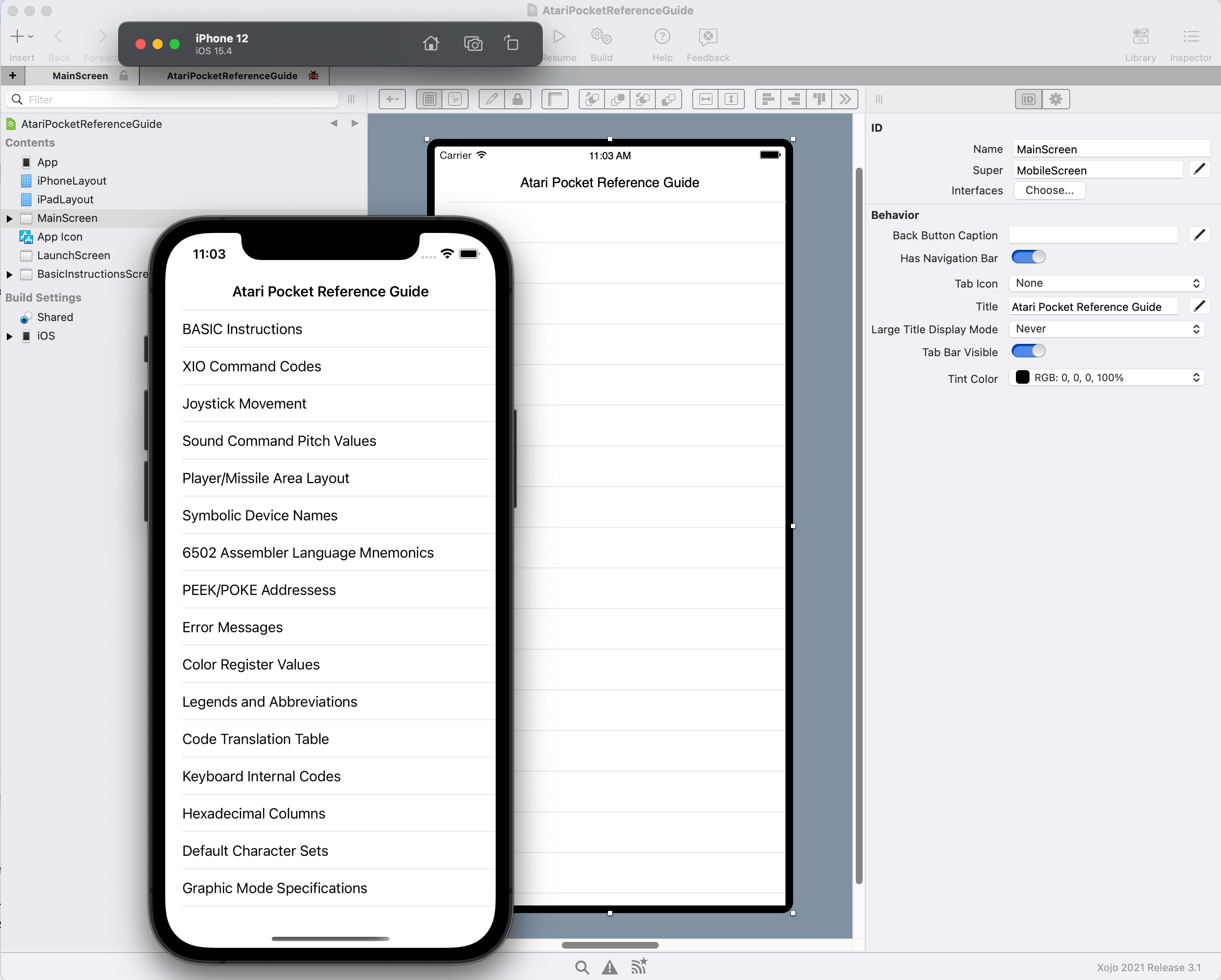
Task: Click the simulator Home button icon
Action: click(x=431, y=44)
